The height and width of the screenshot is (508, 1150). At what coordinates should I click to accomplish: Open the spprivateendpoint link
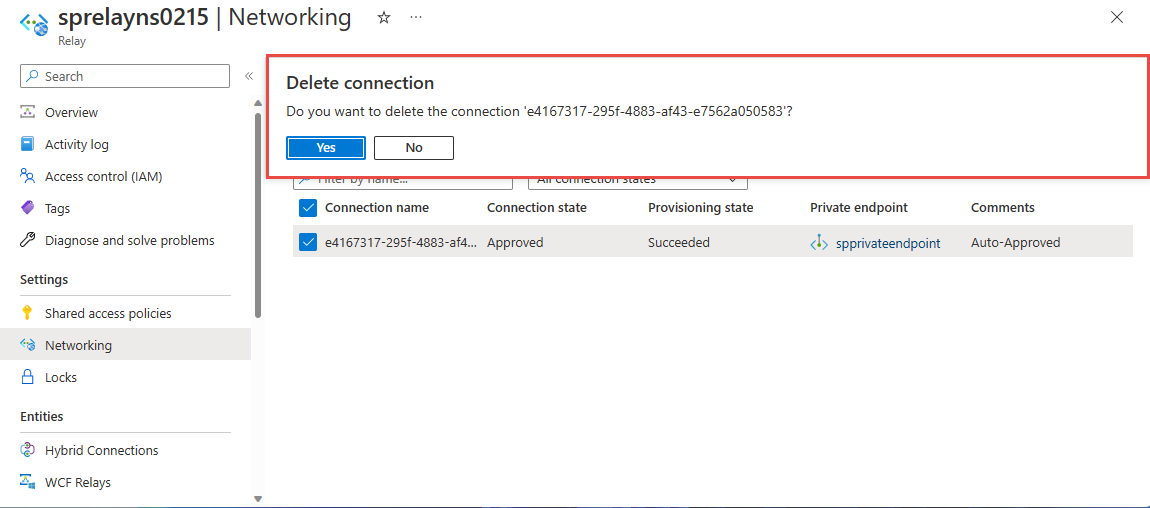887,243
